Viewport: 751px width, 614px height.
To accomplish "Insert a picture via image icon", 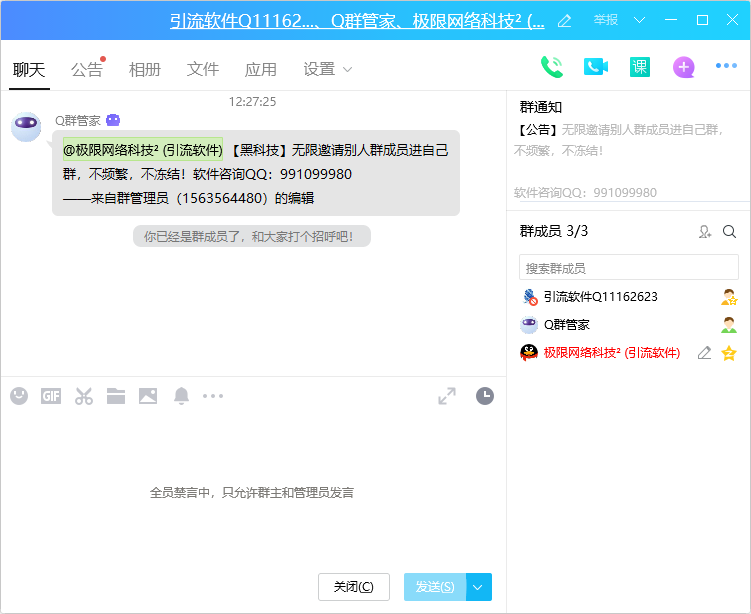I will click(x=148, y=396).
